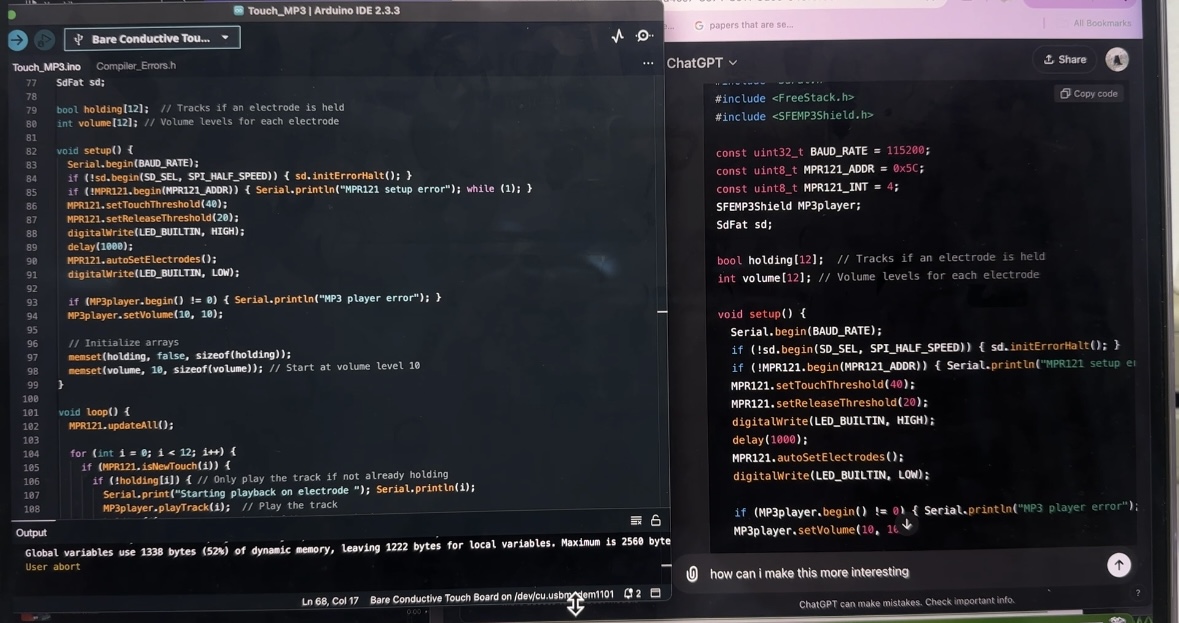The image size is (1179, 623).
Task: Toggle the bottom panel visibility in status bar
Action: tap(656, 593)
